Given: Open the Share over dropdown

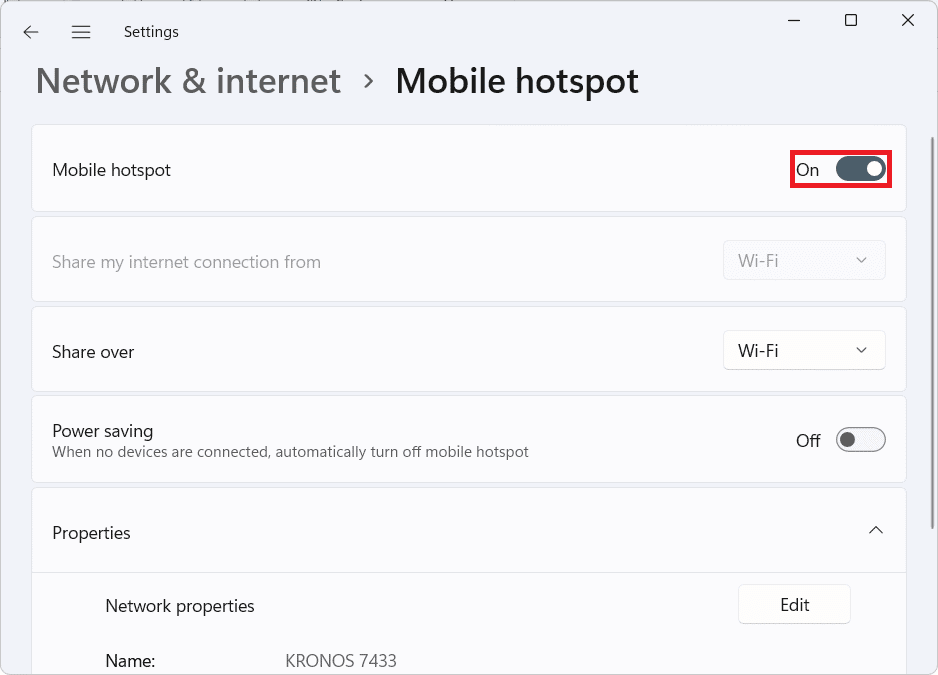Looking at the screenshot, I should point(804,350).
